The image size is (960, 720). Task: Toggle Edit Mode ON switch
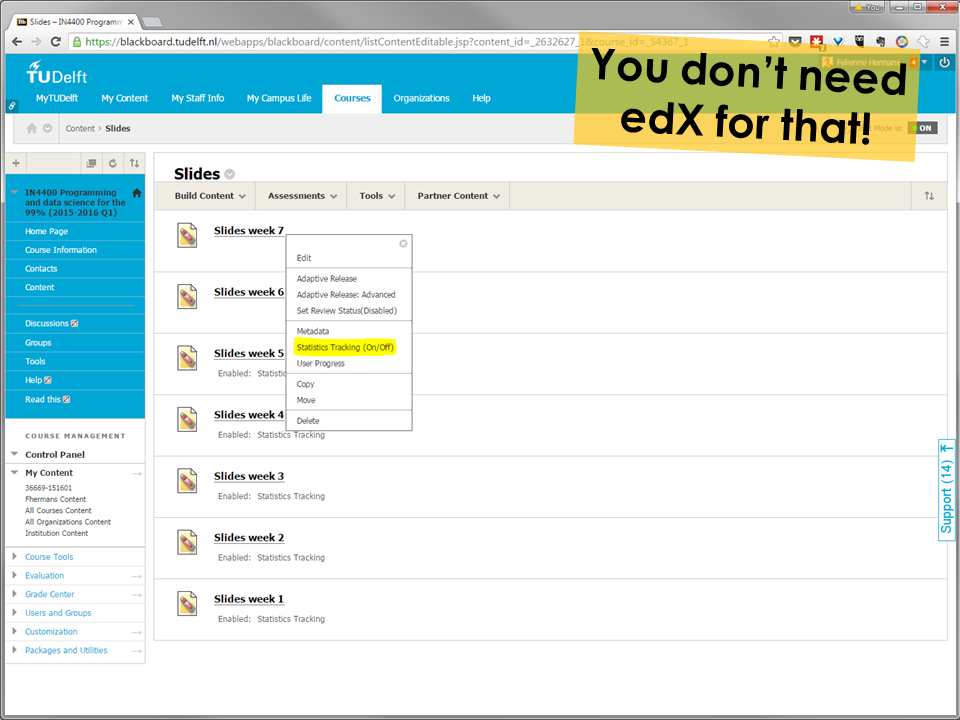(925, 128)
